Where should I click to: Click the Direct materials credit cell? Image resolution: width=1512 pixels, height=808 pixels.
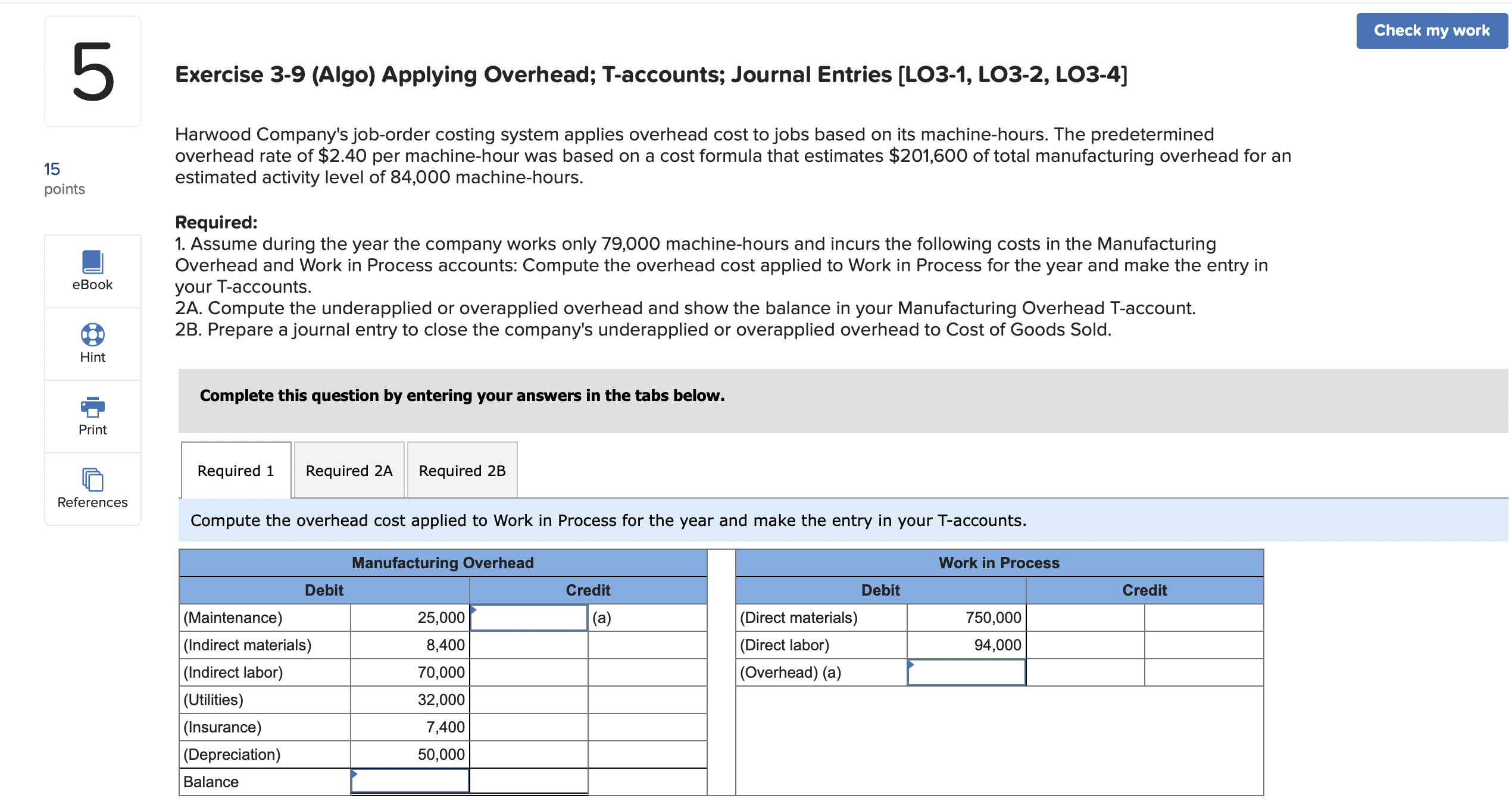pyautogui.click(x=1085, y=618)
